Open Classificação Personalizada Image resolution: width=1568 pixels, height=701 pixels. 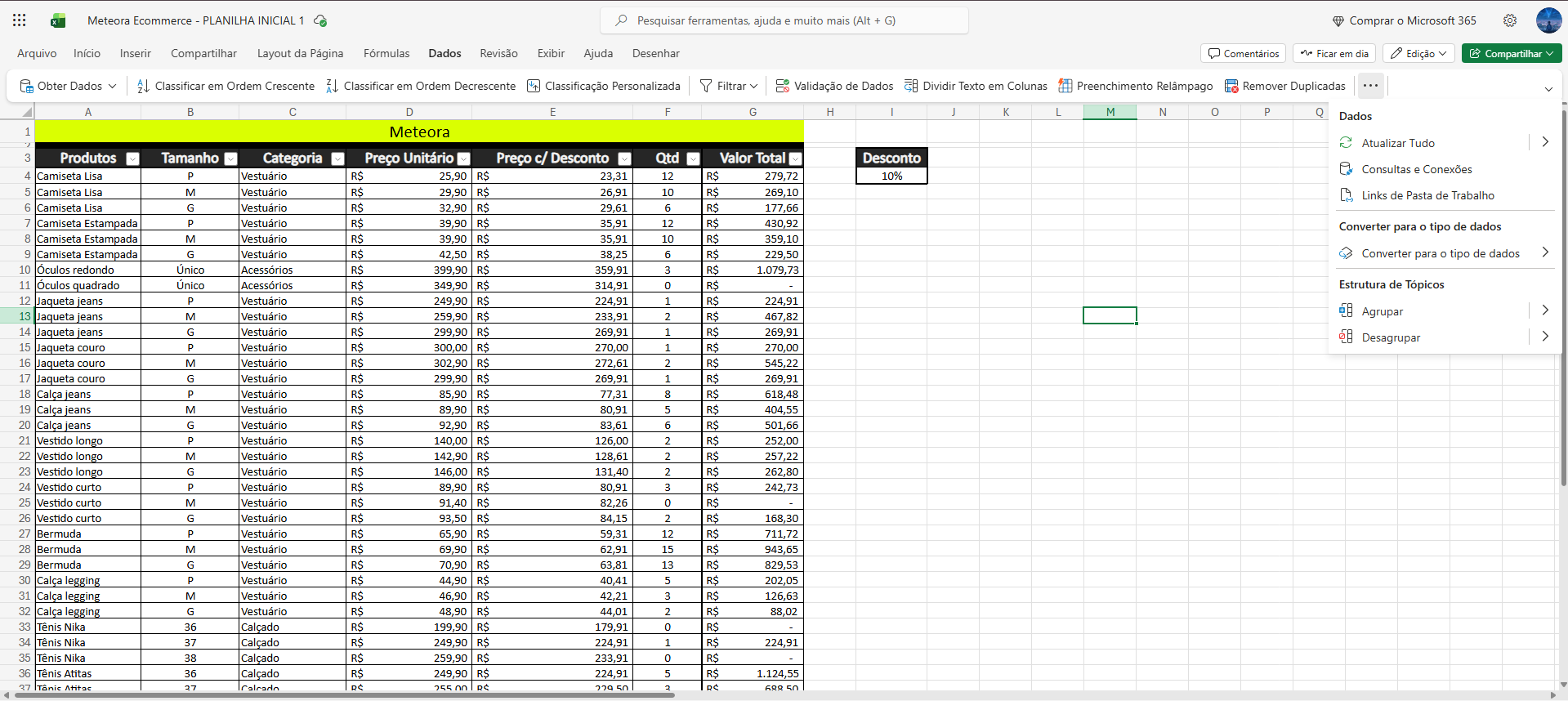(604, 86)
